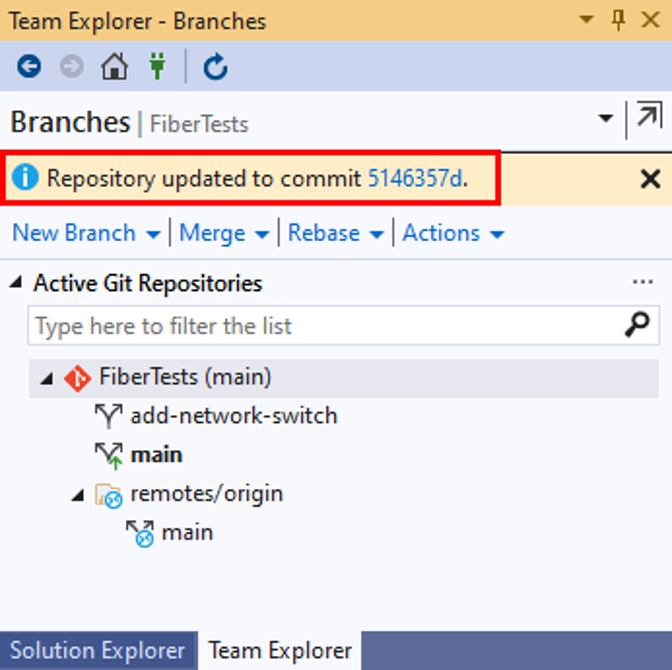Open the Actions dropdown menu
Image resolution: width=672 pixels, height=670 pixels.
coord(453,233)
